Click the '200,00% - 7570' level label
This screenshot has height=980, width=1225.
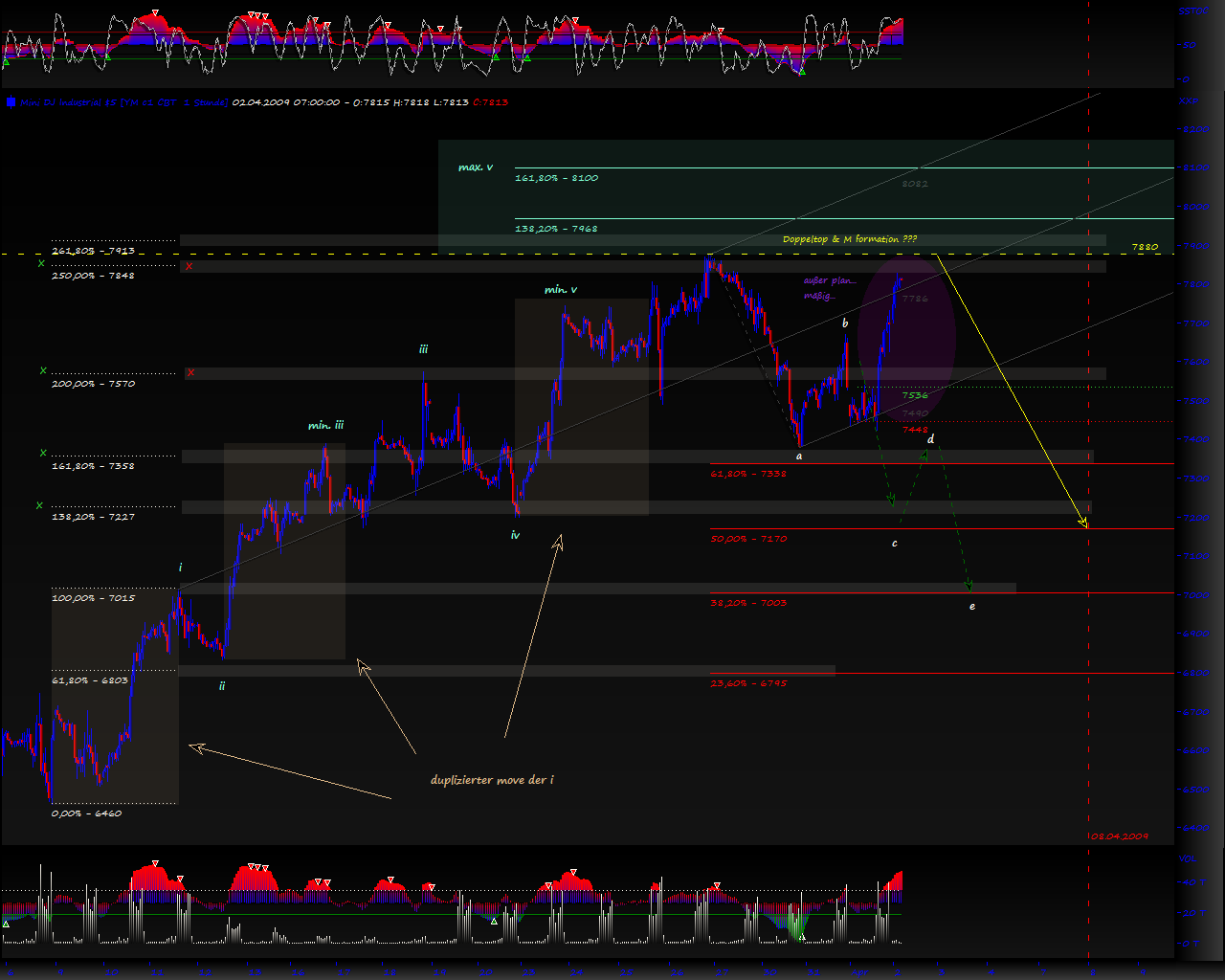(x=93, y=384)
